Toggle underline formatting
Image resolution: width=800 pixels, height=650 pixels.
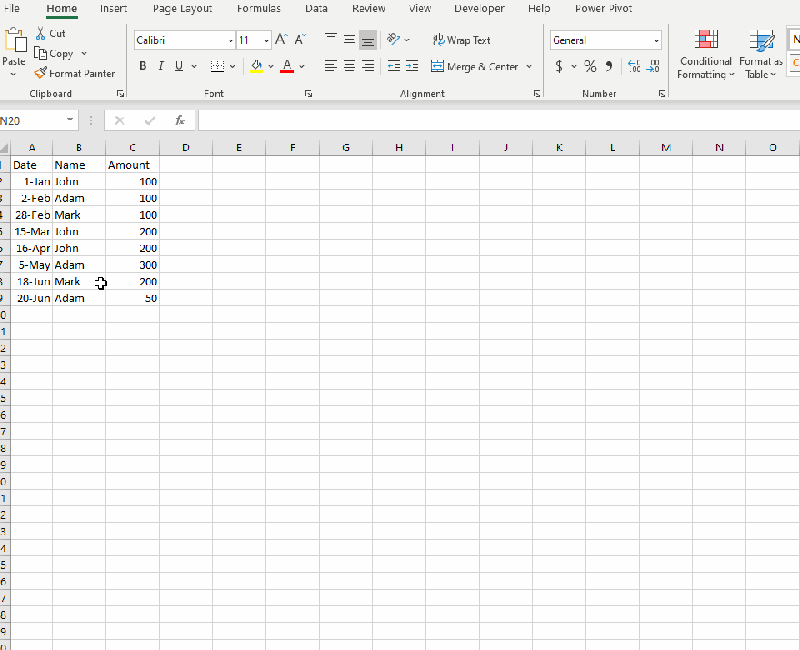click(x=177, y=64)
